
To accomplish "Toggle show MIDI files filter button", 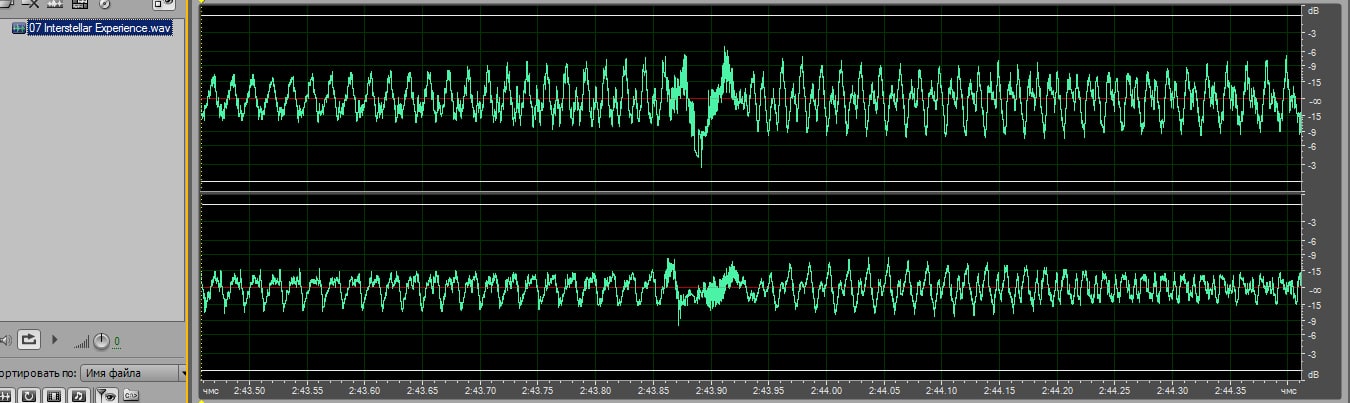I will (x=79, y=396).
